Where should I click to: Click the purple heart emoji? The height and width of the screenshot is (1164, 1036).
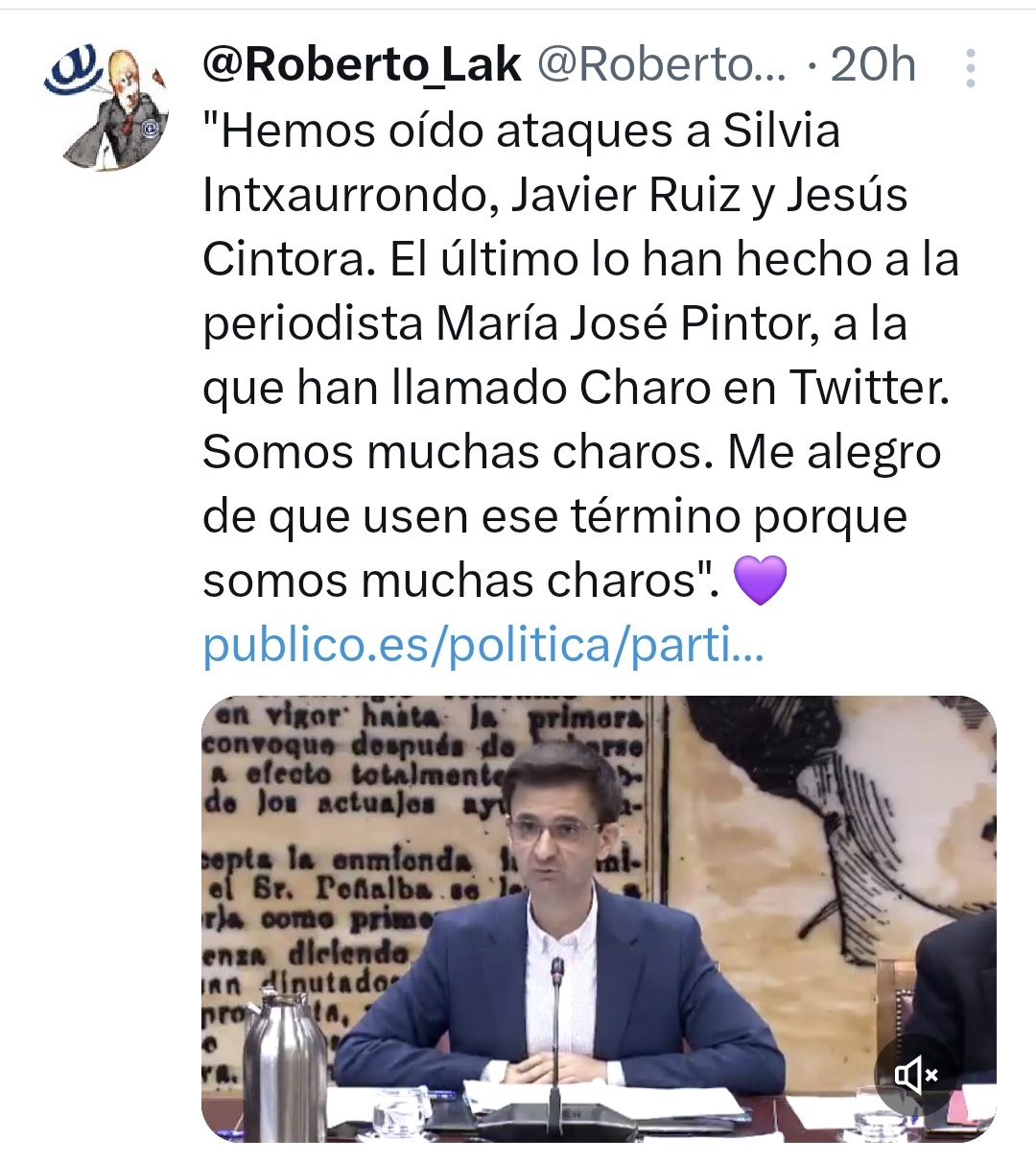tap(759, 582)
